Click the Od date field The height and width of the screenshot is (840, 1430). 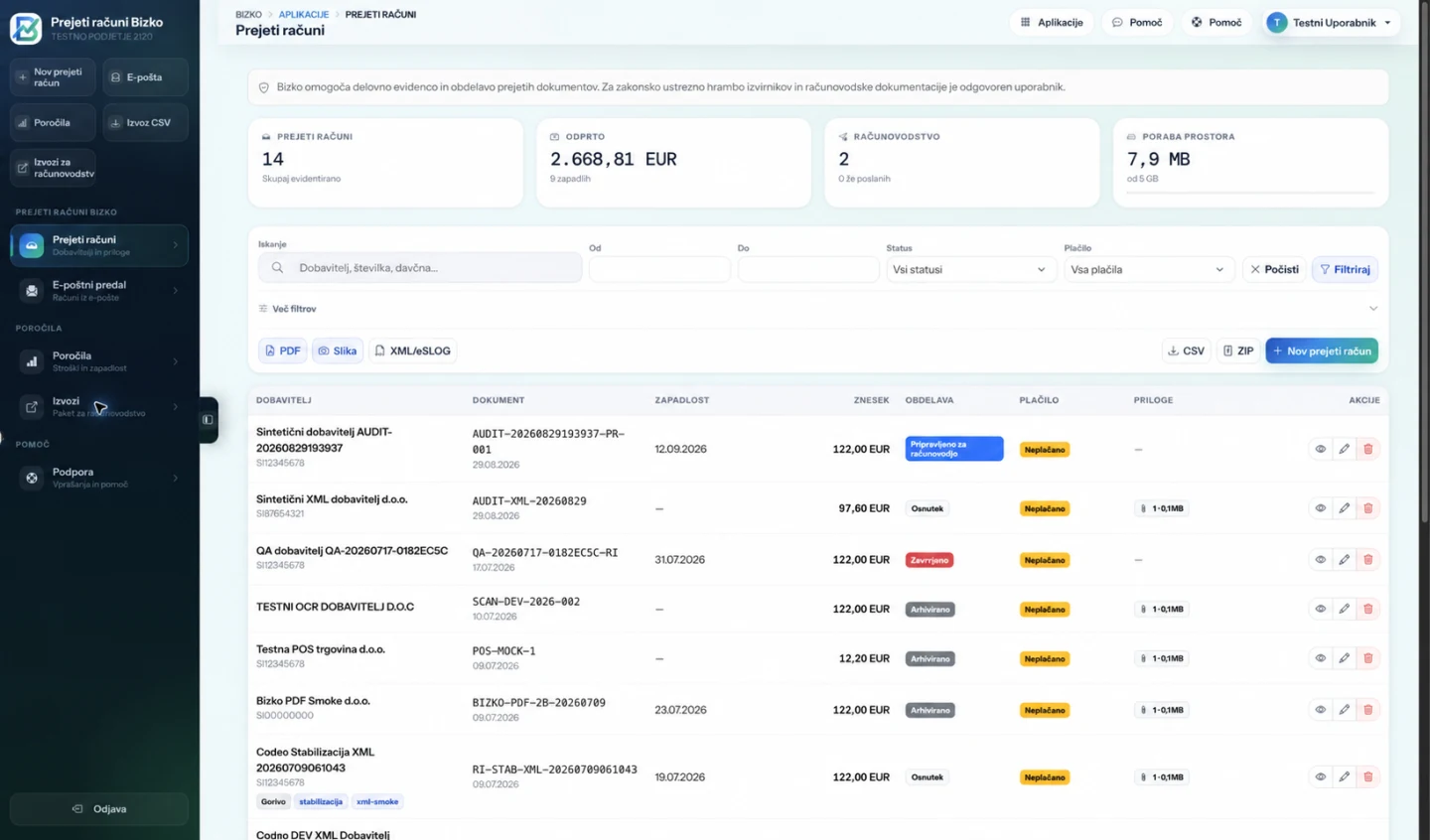coord(659,269)
